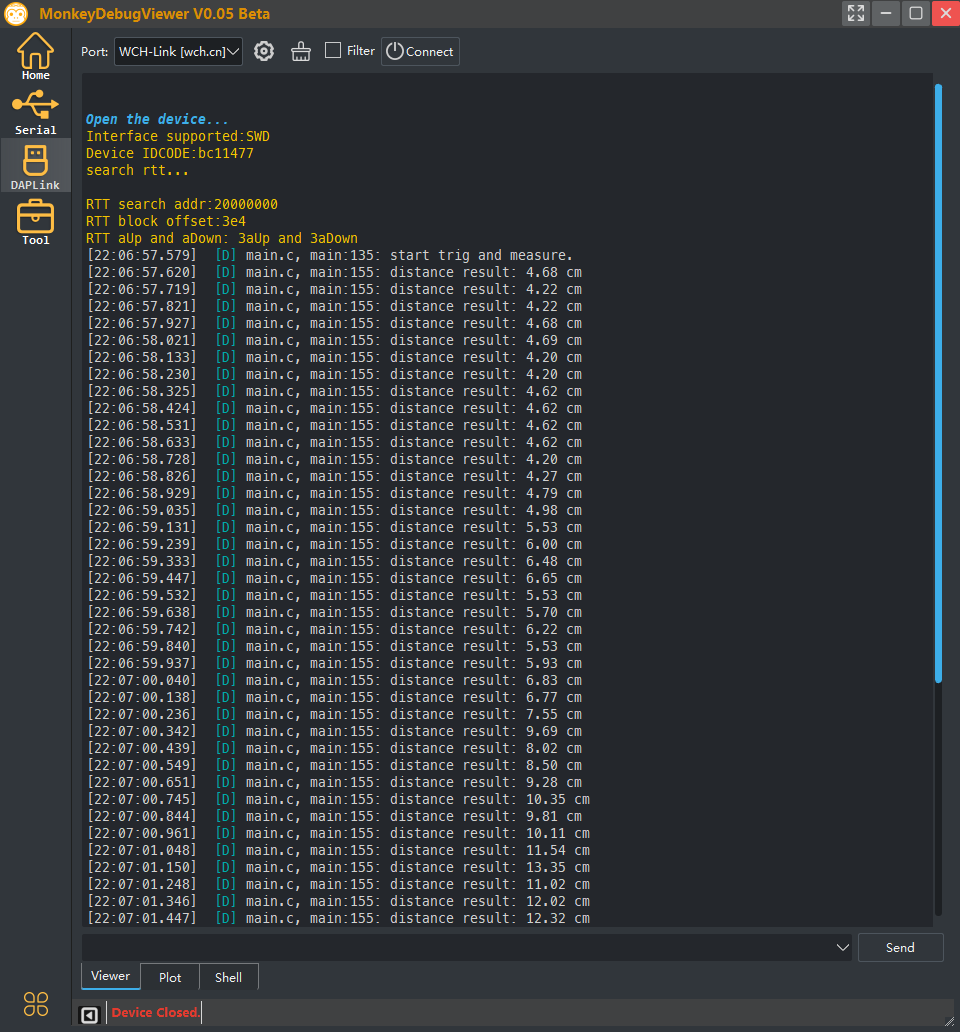Click the log line reading 9.81 cm
This screenshot has width=960, height=1032.
[334, 817]
